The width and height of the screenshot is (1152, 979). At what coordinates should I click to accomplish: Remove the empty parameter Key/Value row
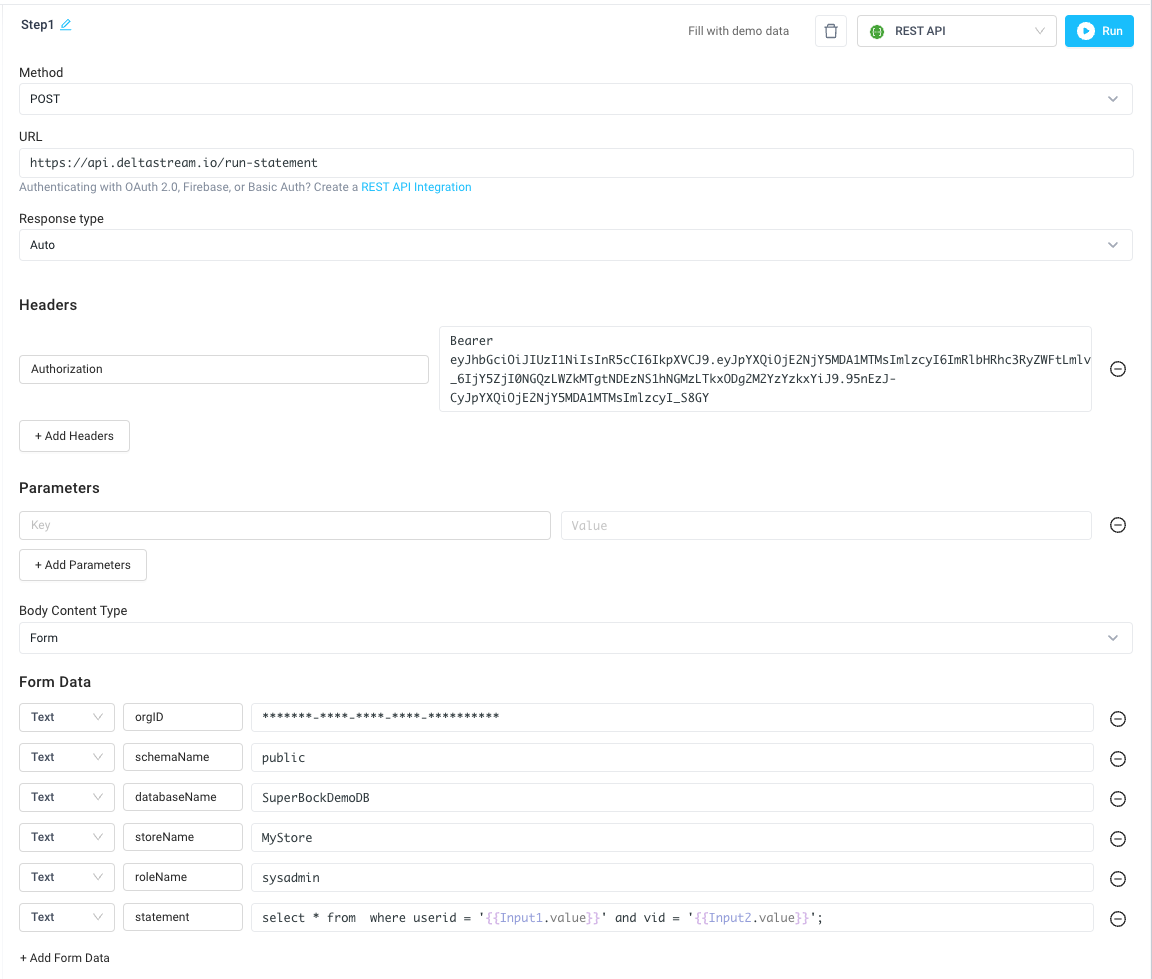pos(1117,525)
